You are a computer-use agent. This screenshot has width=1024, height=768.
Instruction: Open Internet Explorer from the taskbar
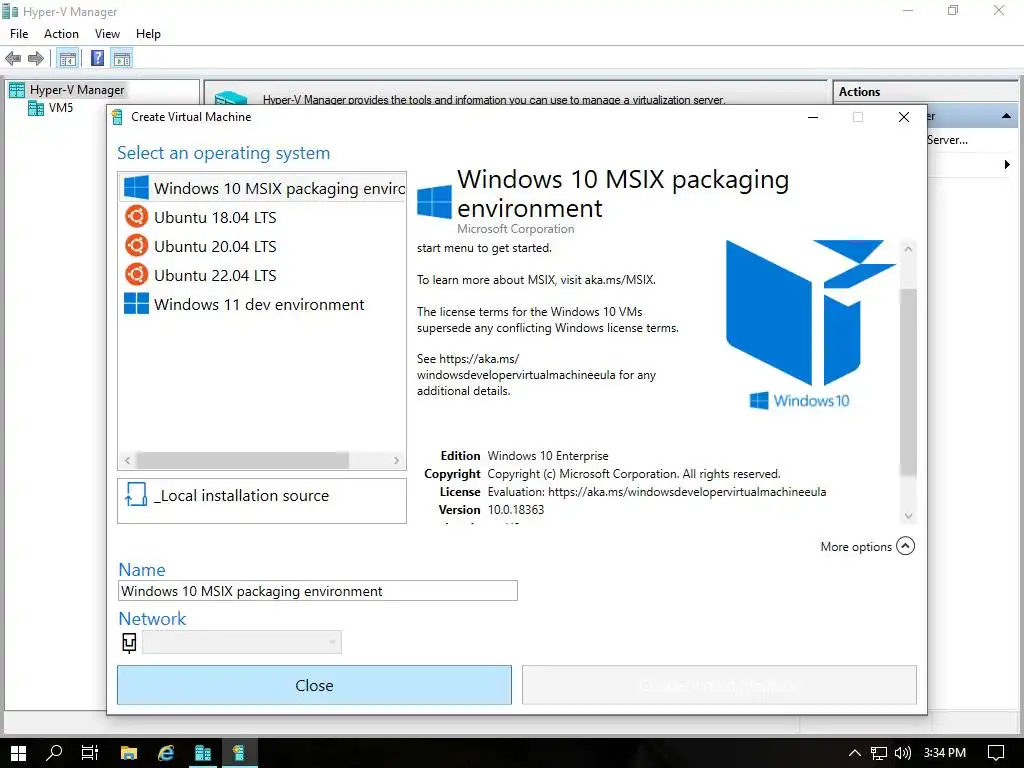166,753
